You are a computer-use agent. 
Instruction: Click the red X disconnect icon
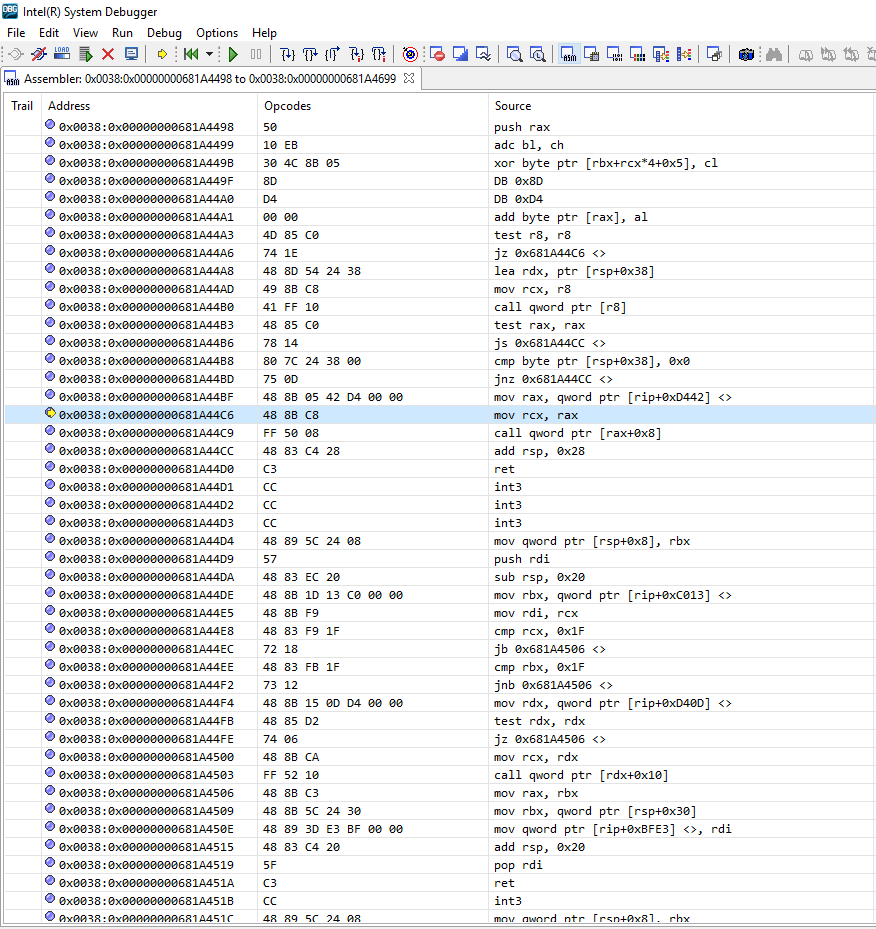[x=108, y=55]
